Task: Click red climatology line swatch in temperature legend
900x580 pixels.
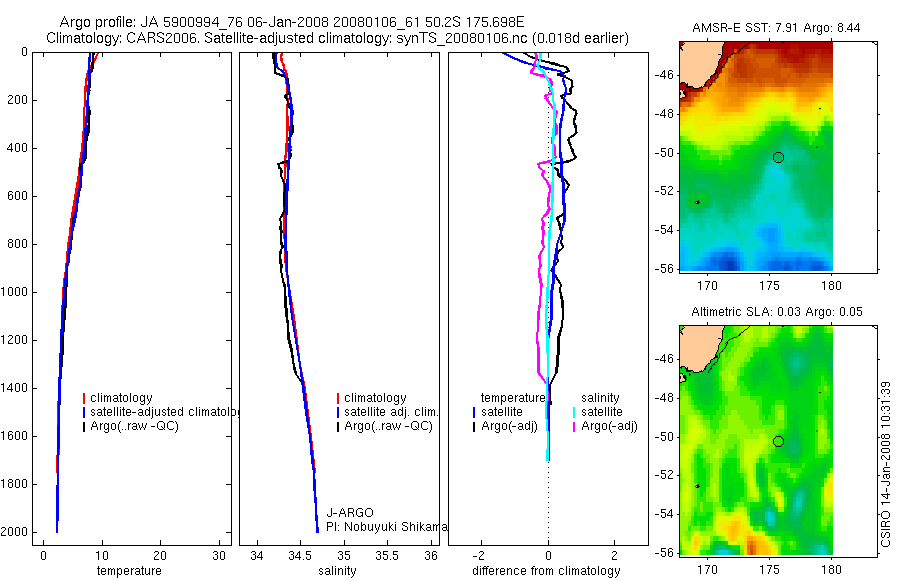Action: pyautogui.click(x=84, y=398)
